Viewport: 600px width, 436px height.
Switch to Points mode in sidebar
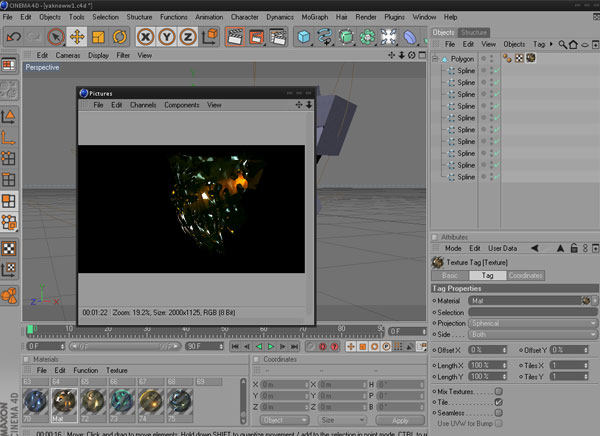[8, 158]
